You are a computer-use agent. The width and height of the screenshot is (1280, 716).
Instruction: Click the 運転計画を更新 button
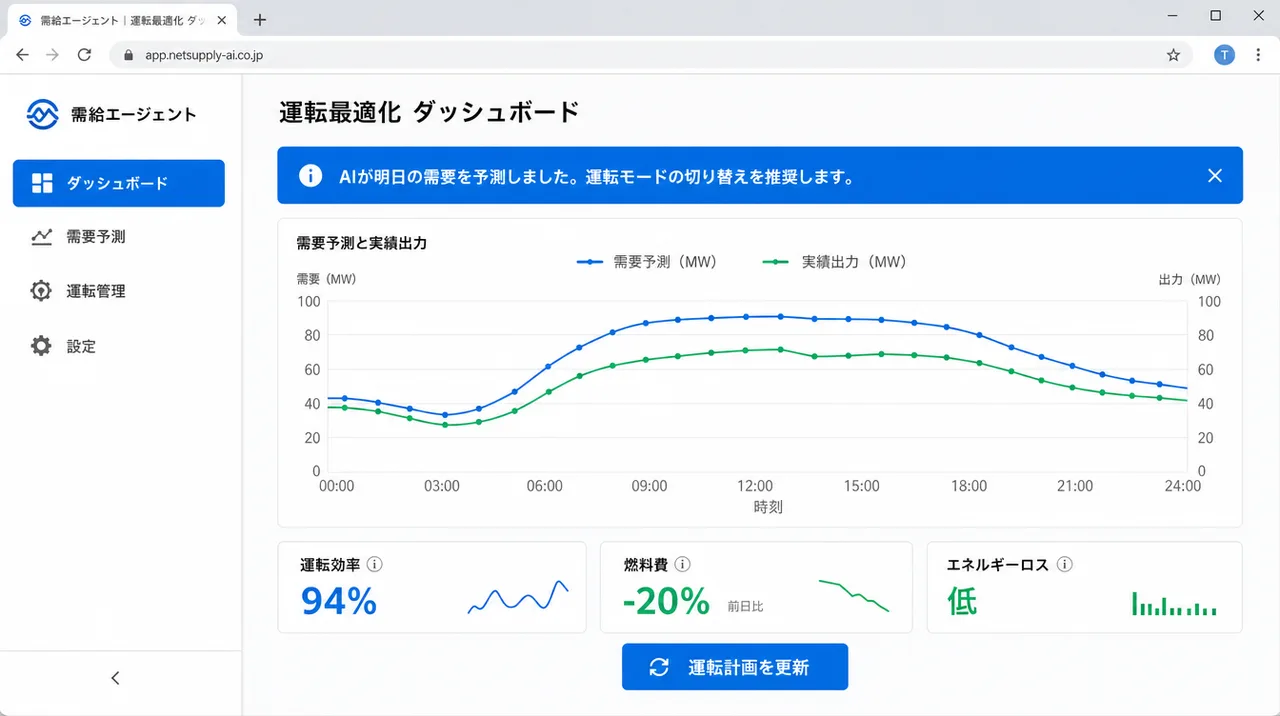(735, 667)
